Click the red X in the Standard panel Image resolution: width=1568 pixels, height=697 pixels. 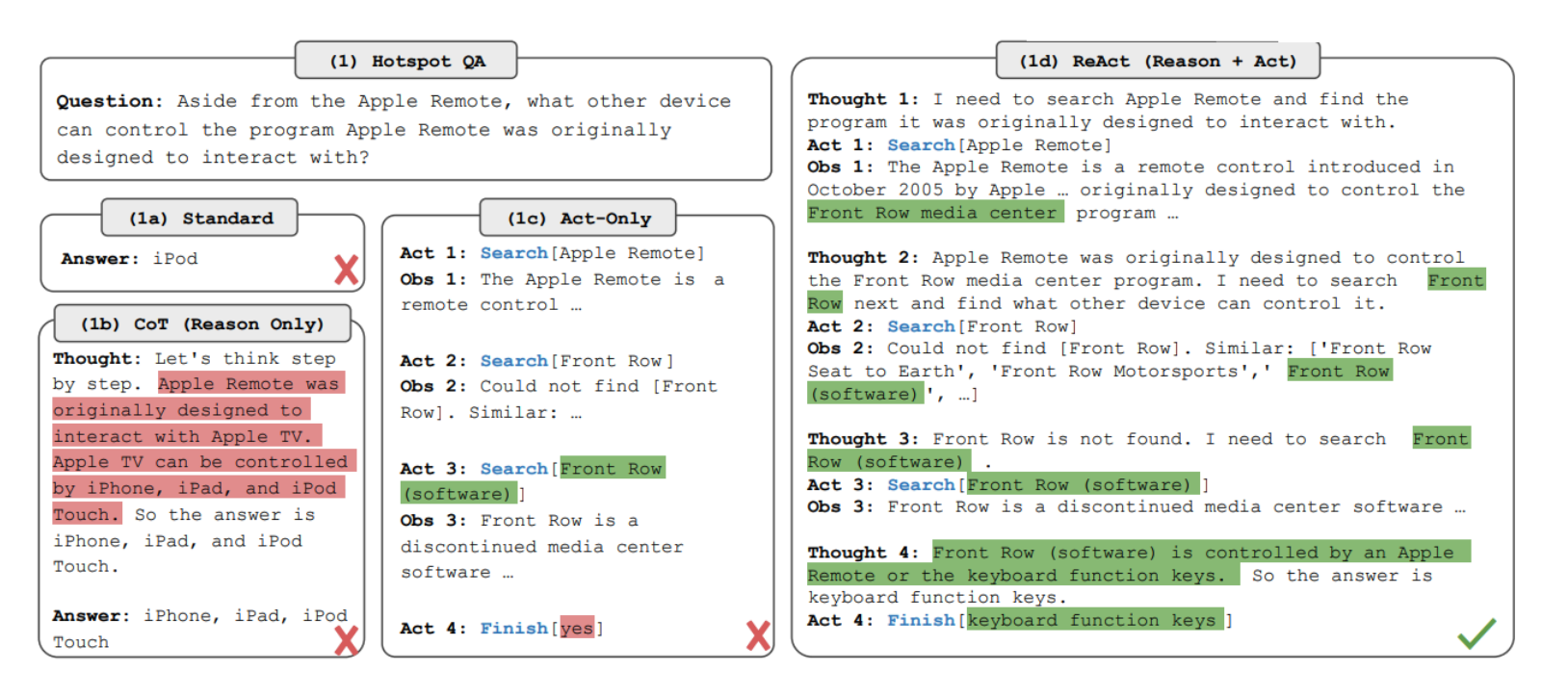click(x=347, y=270)
